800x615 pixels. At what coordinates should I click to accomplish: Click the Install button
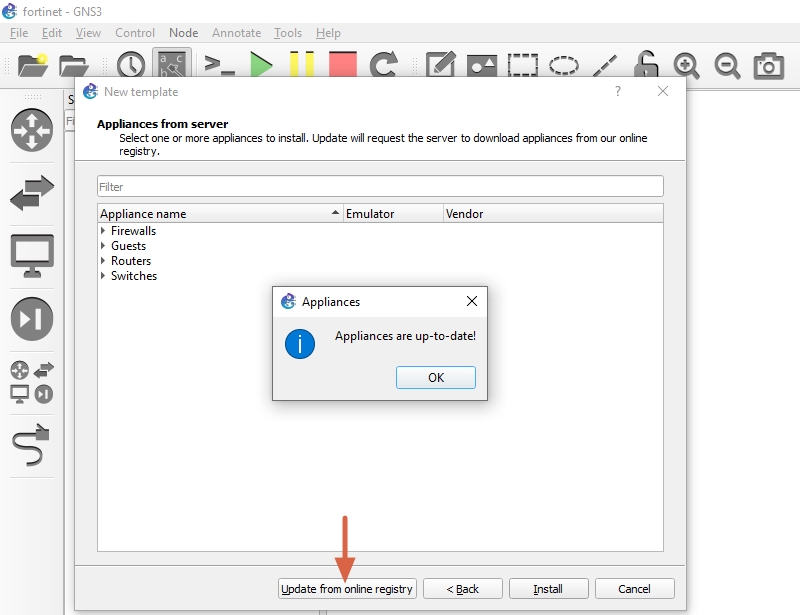(548, 588)
